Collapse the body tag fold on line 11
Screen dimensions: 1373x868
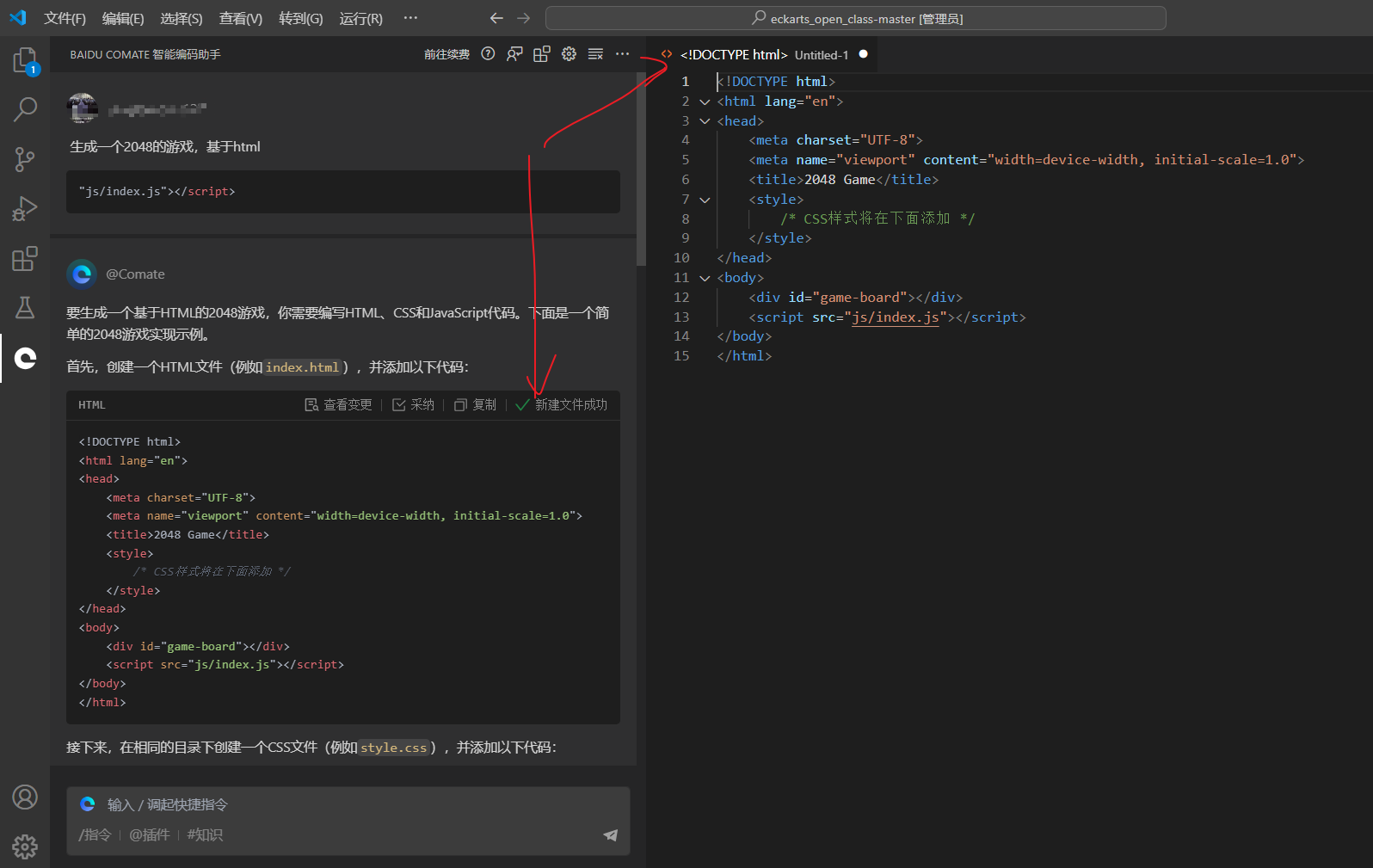[705, 278]
